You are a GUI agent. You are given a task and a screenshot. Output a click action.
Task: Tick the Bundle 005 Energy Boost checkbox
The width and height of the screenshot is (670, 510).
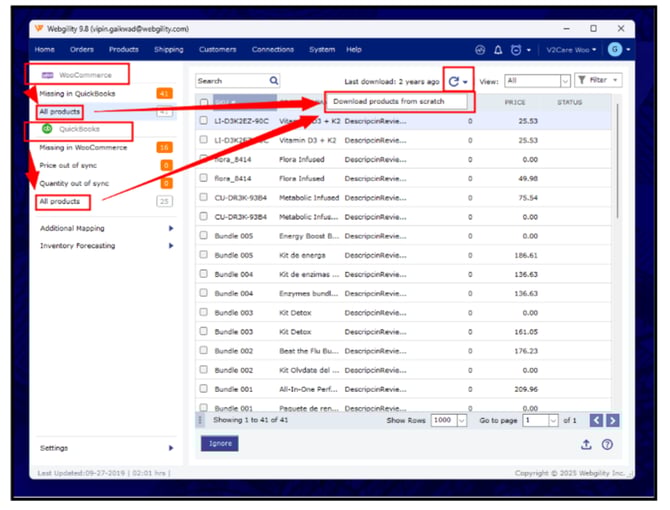pos(204,236)
